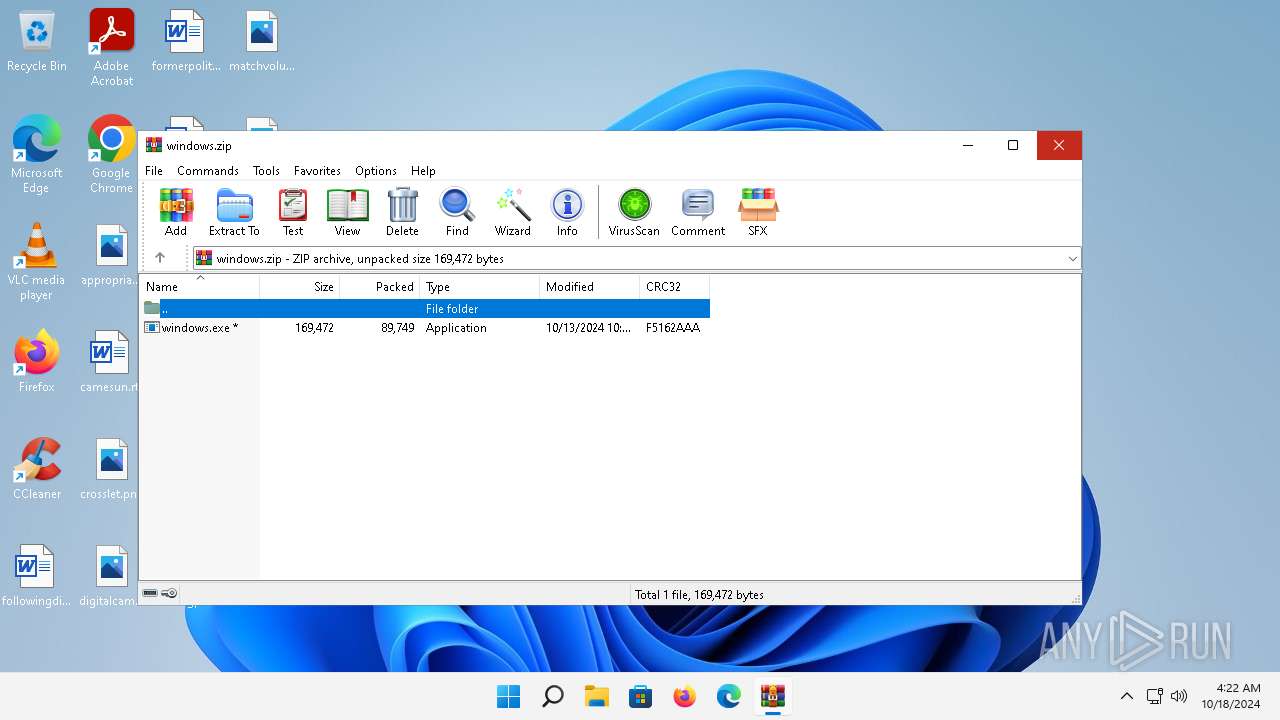The width and height of the screenshot is (1280, 720).
Task: Open Google Chrome desktop shortcut
Action: pyautogui.click(x=112, y=155)
